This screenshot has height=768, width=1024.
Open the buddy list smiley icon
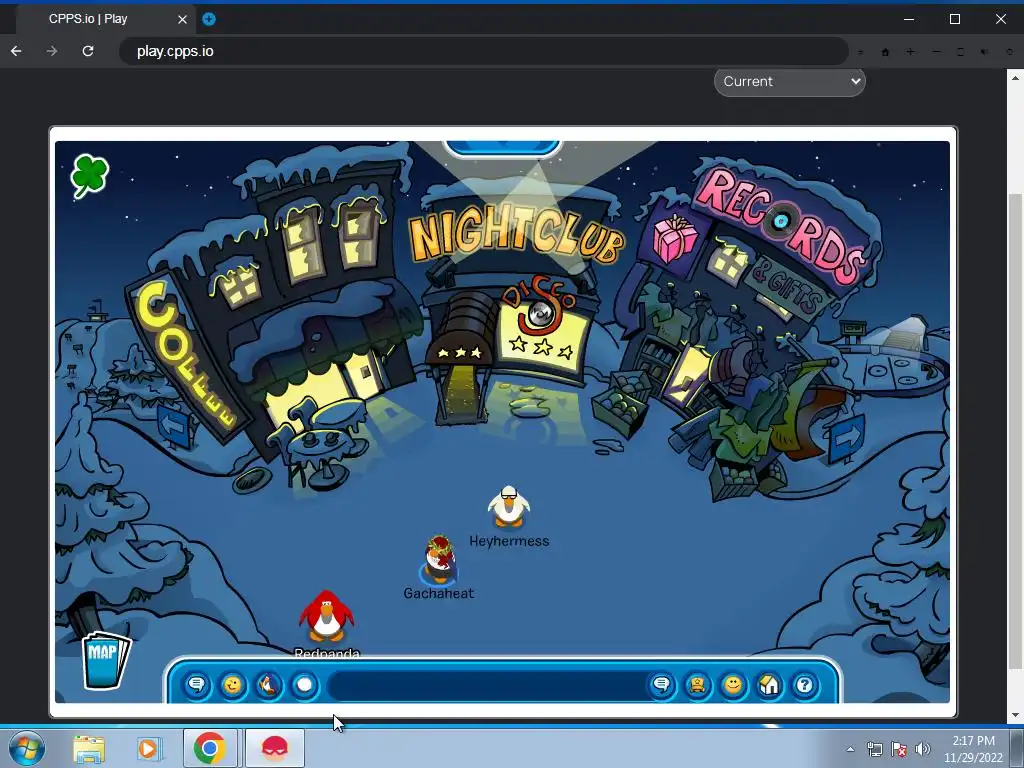click(733, 685)
